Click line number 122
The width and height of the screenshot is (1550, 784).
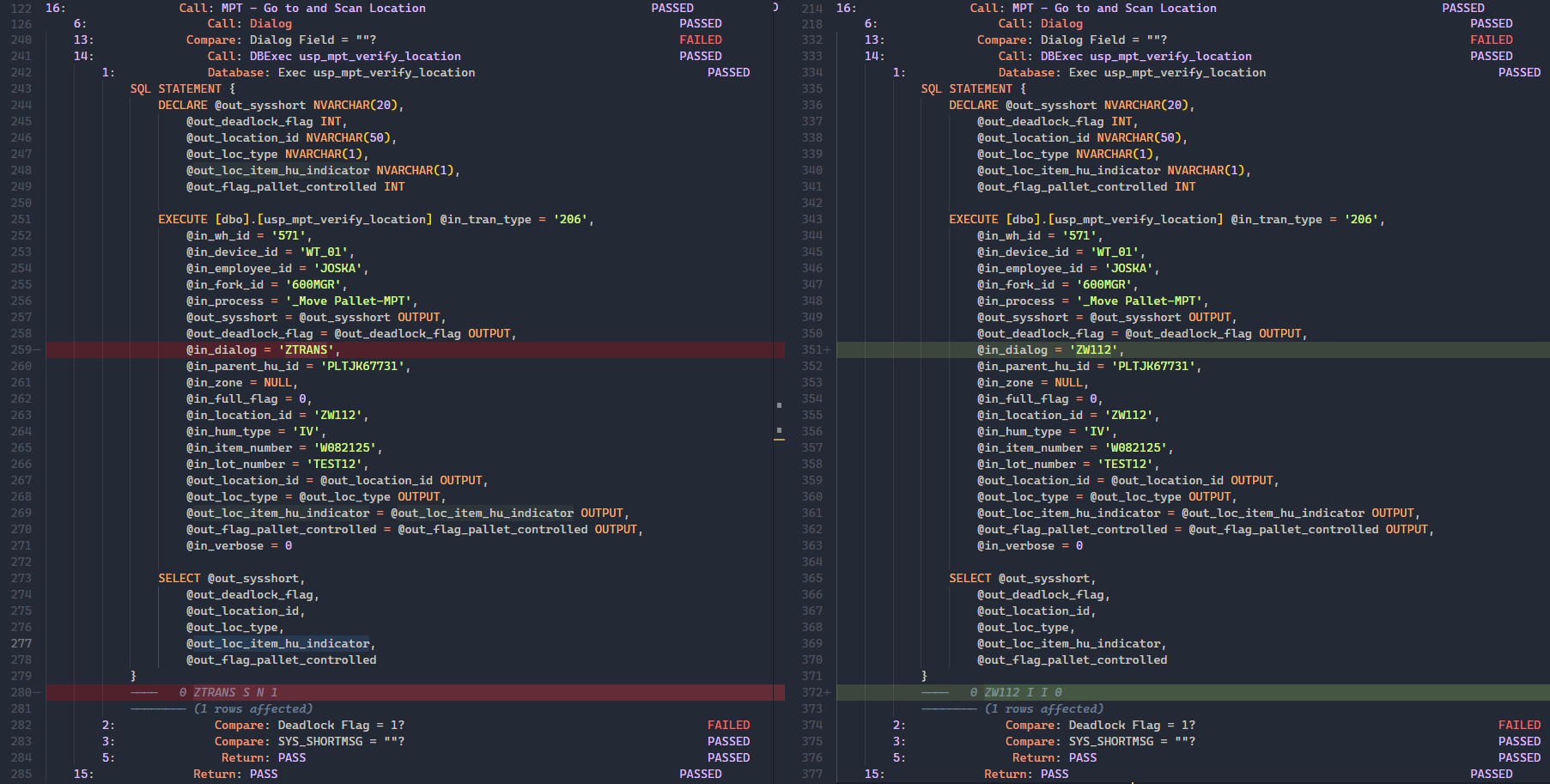(x=21, y=8)
